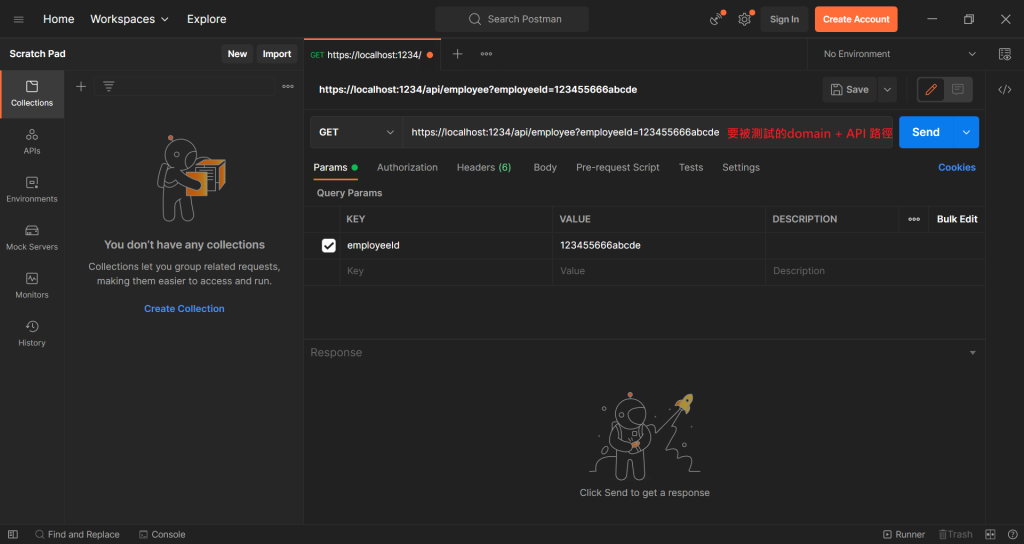Go to Explore in top navigation
1024x544 pixels.
coord(206,19)
